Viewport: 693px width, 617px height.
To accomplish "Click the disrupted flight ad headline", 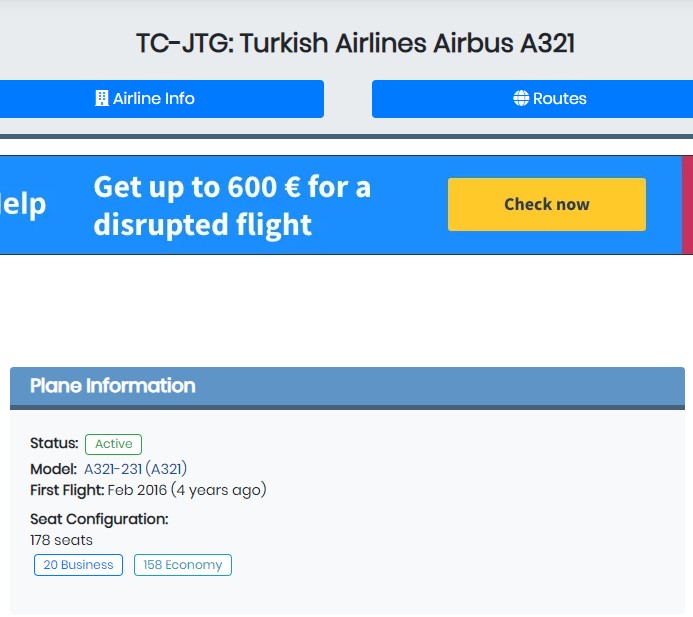I will click(232, 206).
